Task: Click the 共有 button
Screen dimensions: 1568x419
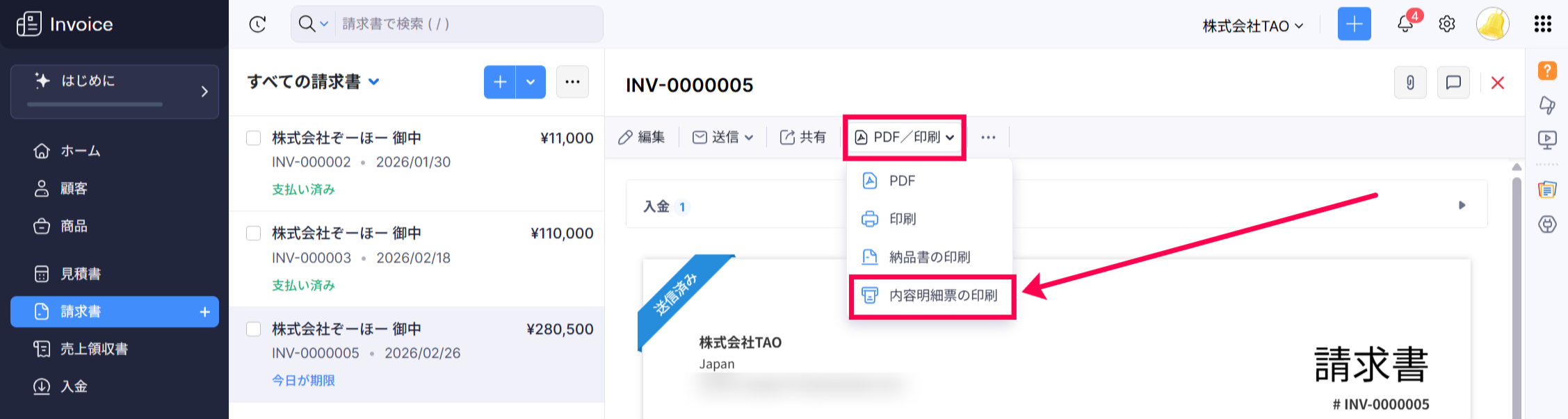Action: point(803,138)
